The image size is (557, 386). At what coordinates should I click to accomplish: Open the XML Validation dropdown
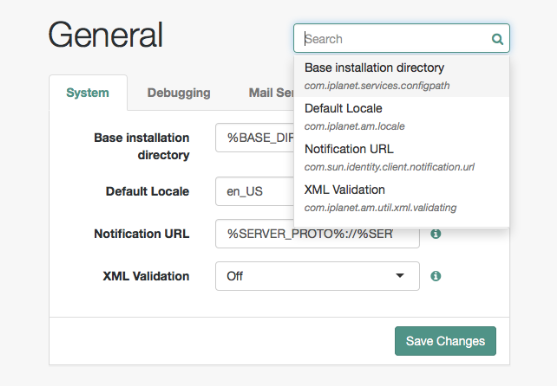(x=317, y=276)
